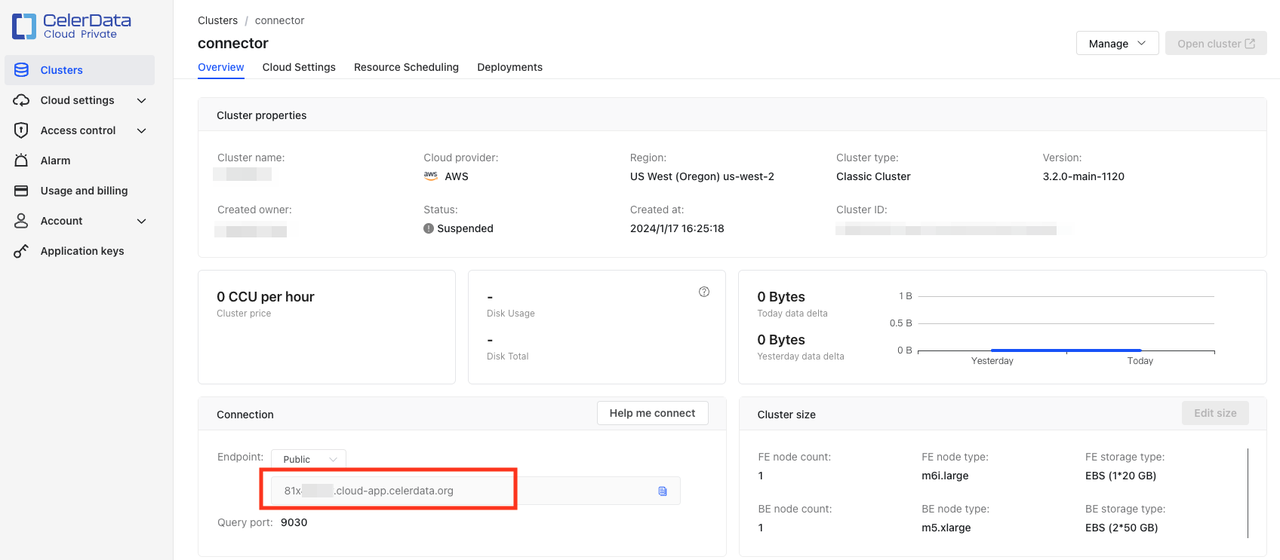Open the Endpoint Public dropdown
1280x560 pixels.
pos(308,459)
